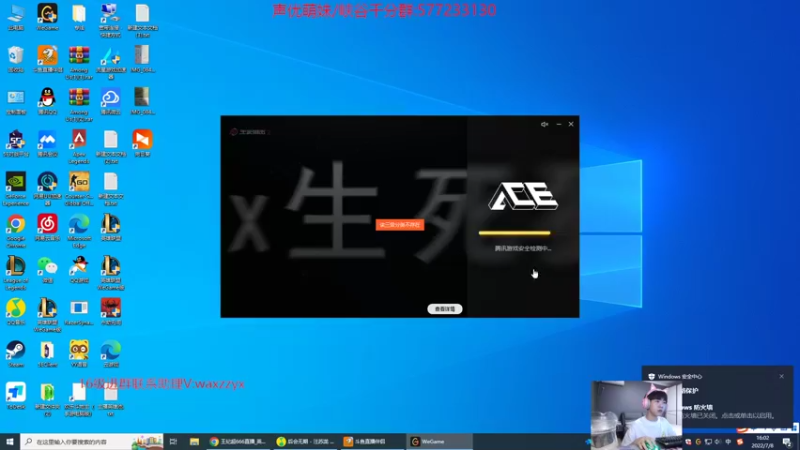The image size is (800, 450).
Task: Open the orange Kuaishou-style video app shortcut
Action: (142, 143)
